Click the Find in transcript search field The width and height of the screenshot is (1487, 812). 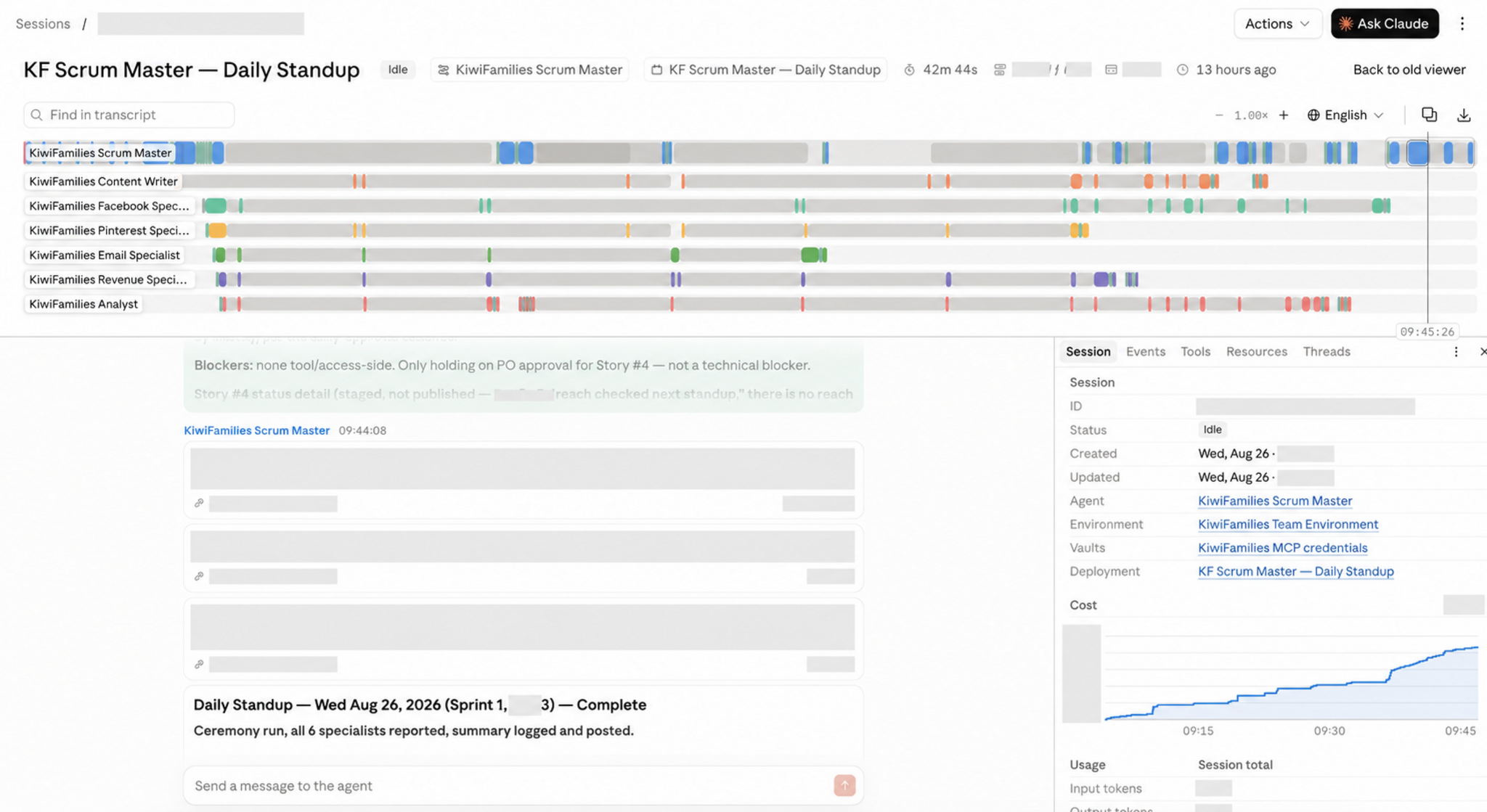point(129,115)
